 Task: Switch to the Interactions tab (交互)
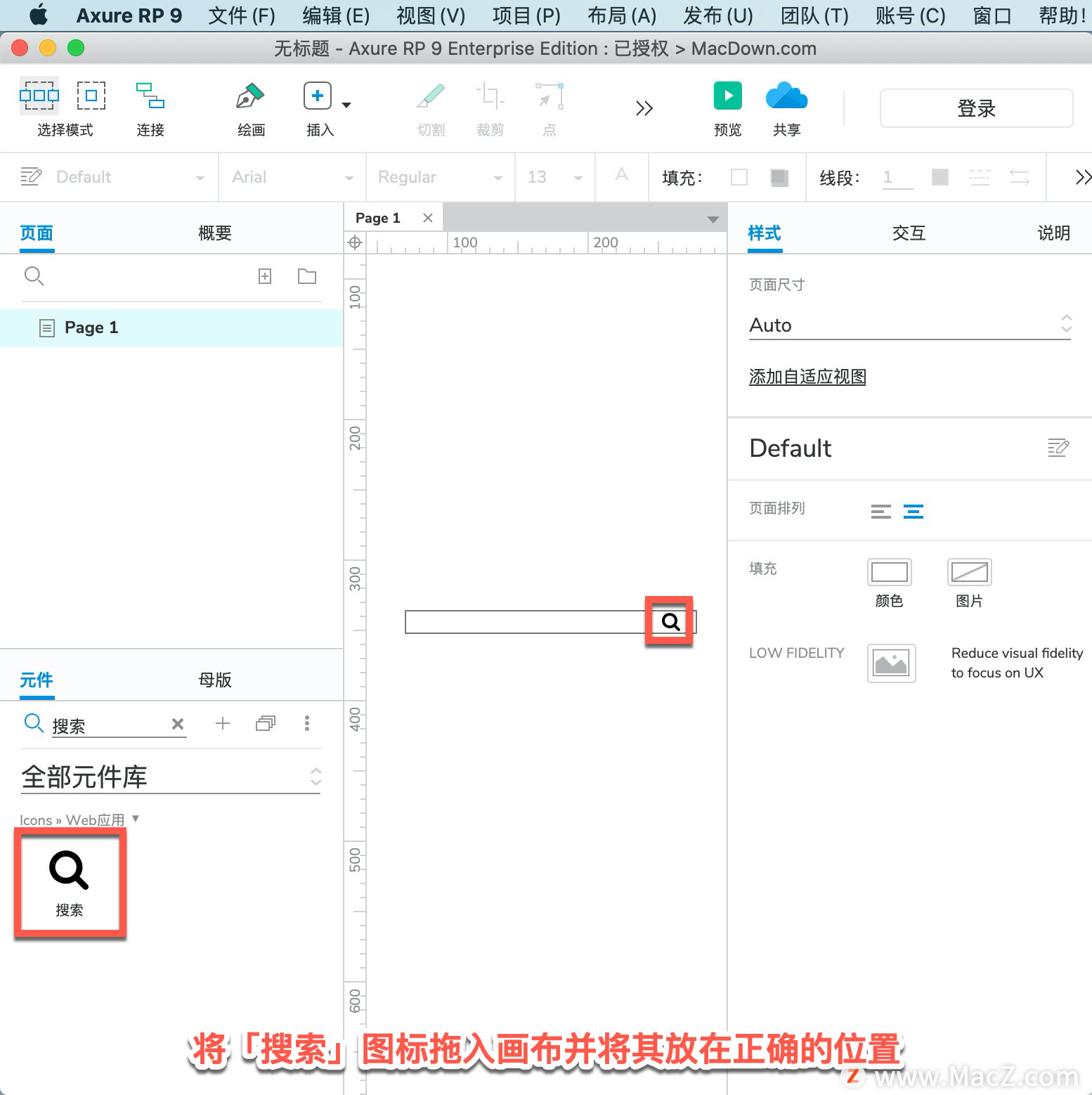[x=909, y=233]
